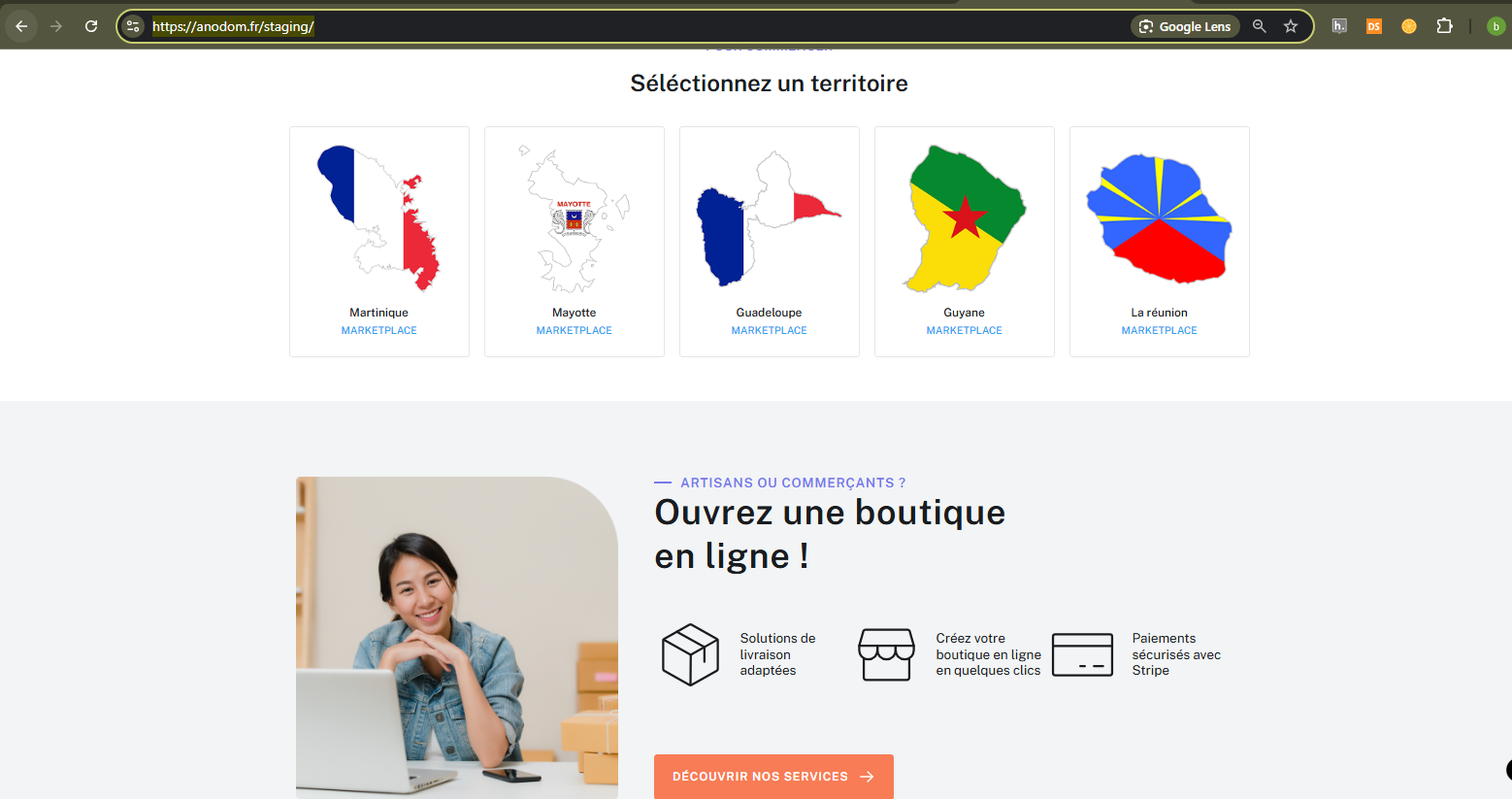Viewport: 1512px width, 799px height.
Task: Open the Guyane MARKETPLACE link
Action: pos(964,330)
